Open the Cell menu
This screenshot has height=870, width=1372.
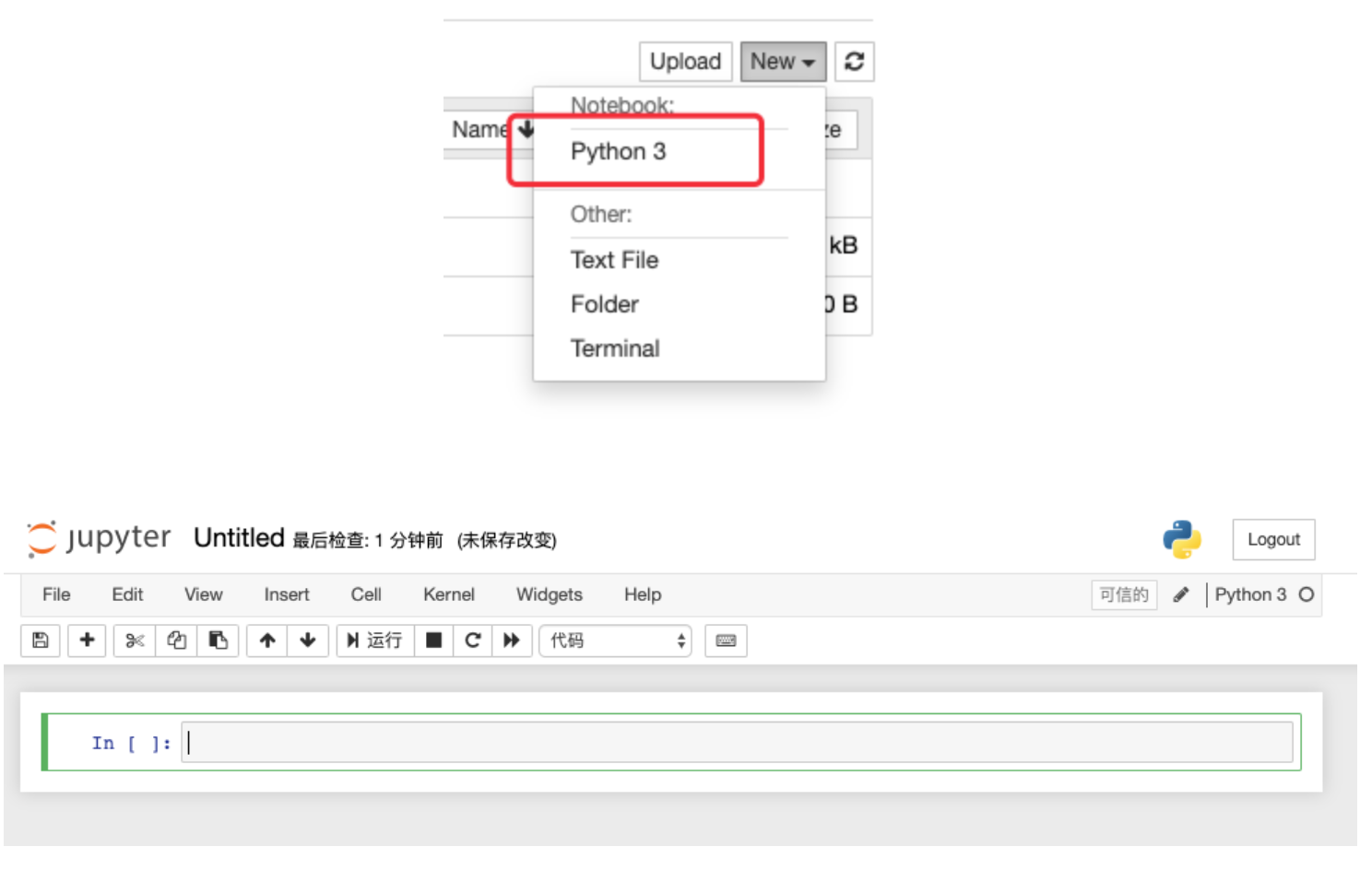366,594
